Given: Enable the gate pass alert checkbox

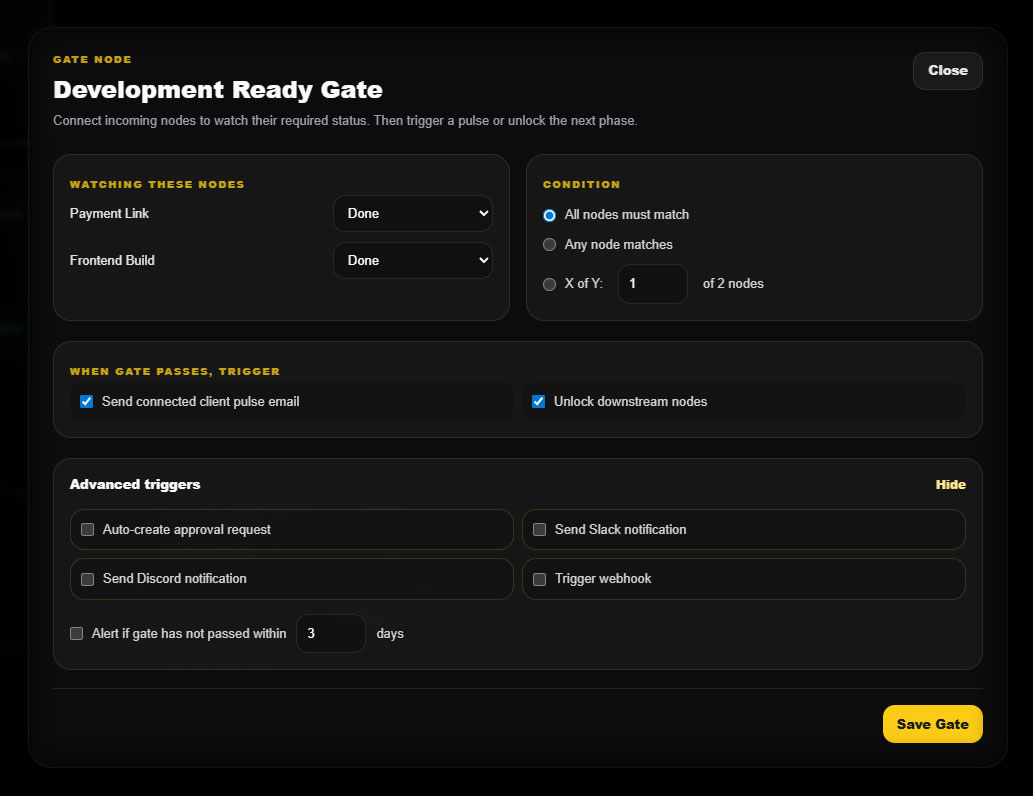Looking at the screenshot, I should point(76,633).
